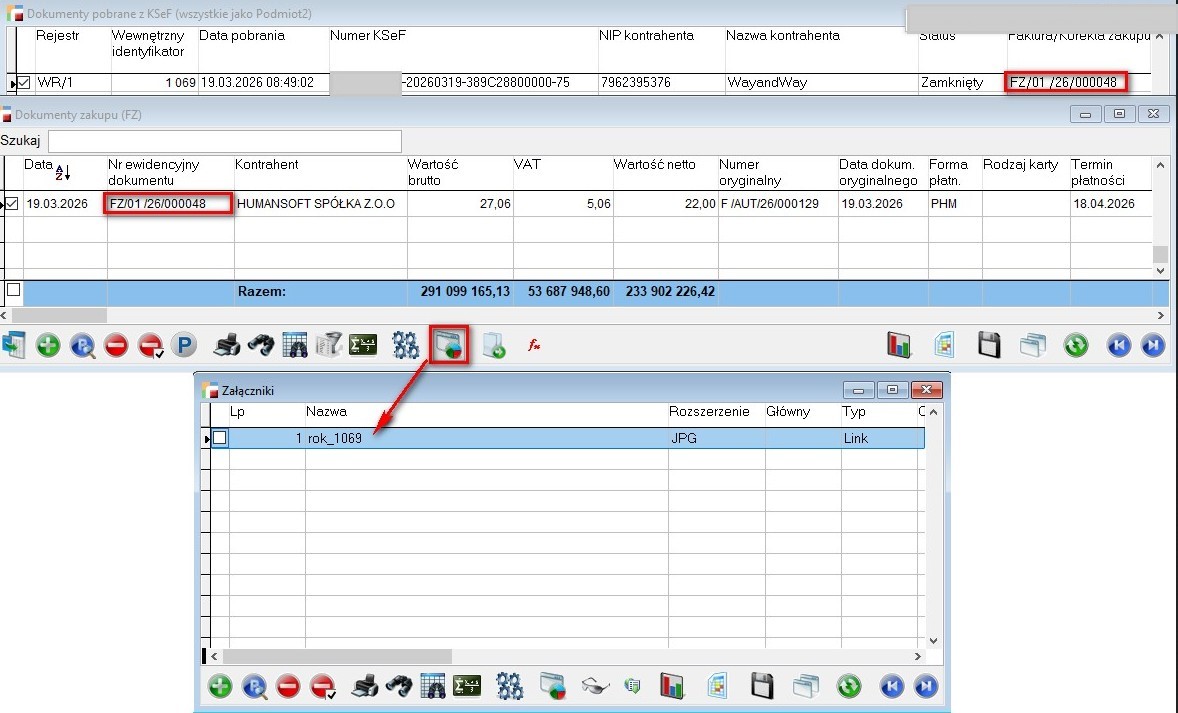
Task: Click sunglasses preview icon in Załączniki toolbar
Action: click(594, 686)
